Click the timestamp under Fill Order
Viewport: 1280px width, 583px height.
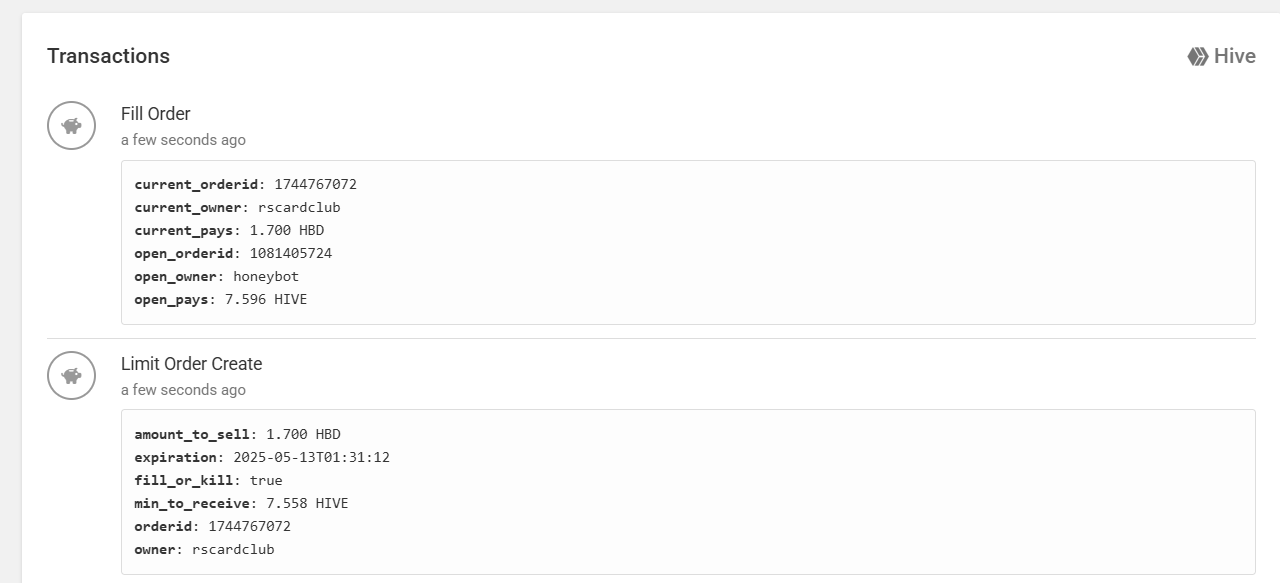coord(183,140)
